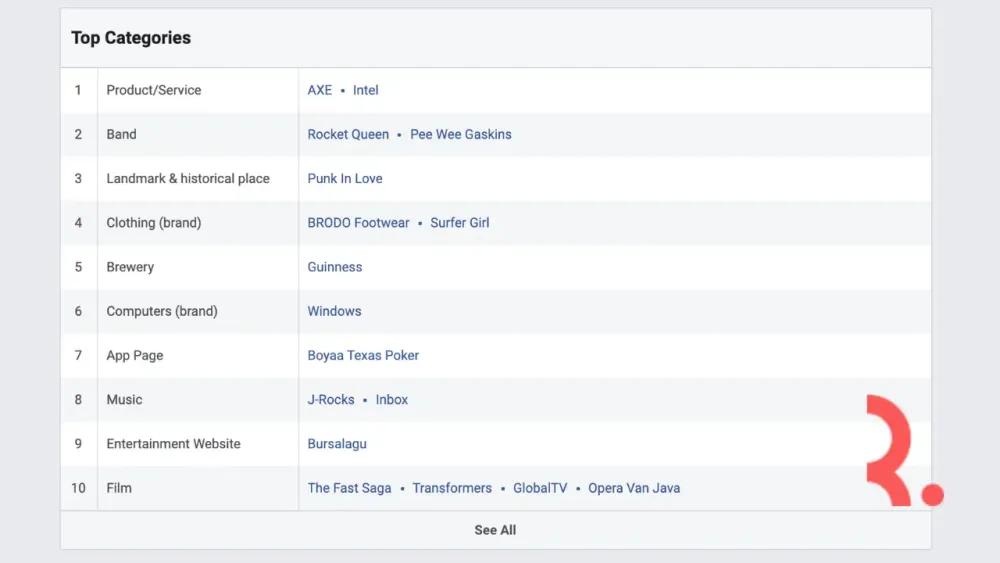Open the Transformers film link

452,488
